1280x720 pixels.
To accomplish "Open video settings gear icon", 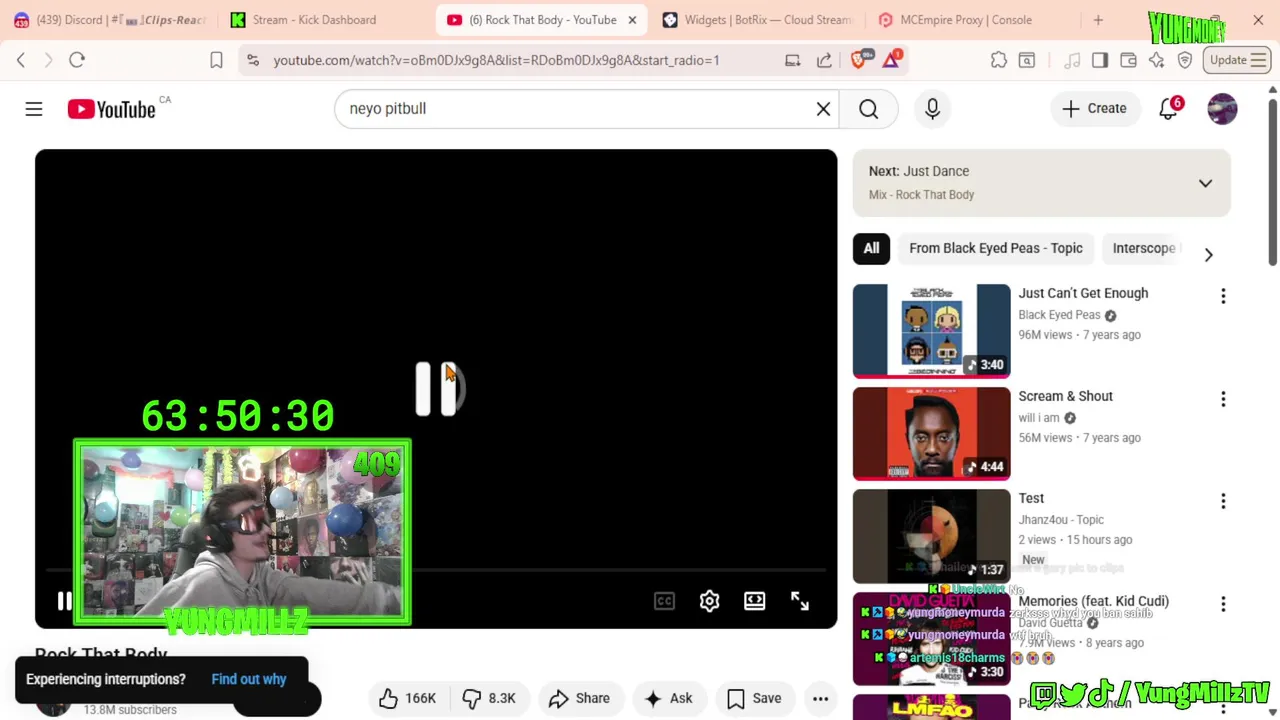I will point(709,601).
